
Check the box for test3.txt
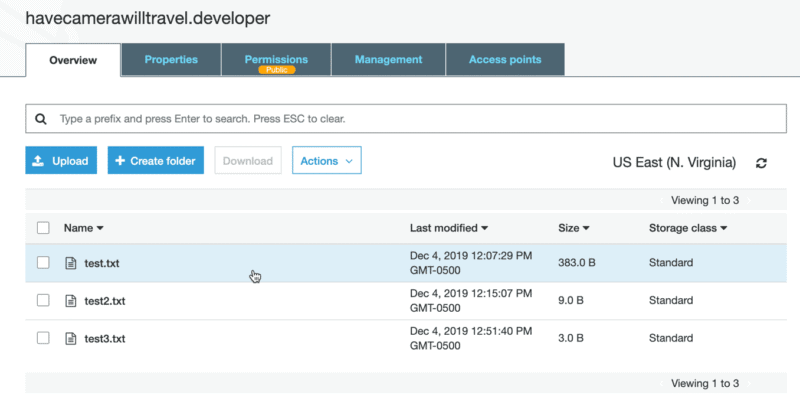(43, 338)
